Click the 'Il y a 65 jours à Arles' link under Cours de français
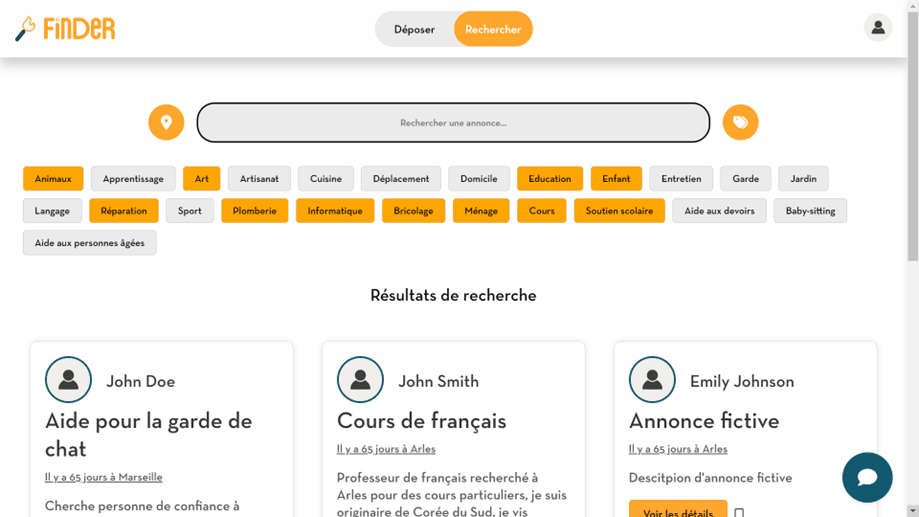Image resolution: width=919 pixels, height=517 pixels. point(385,449)
